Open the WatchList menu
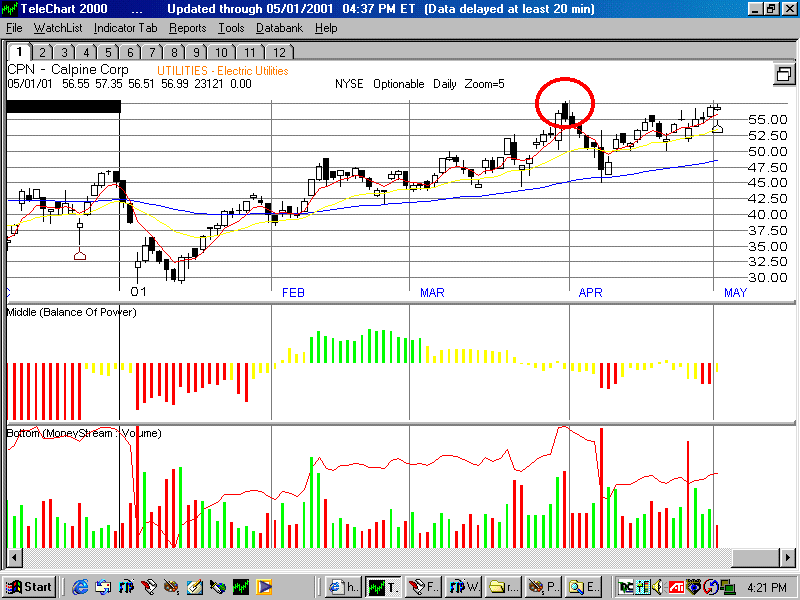The height and width of the screenshot is (600, 800). (x=58, y=29)
